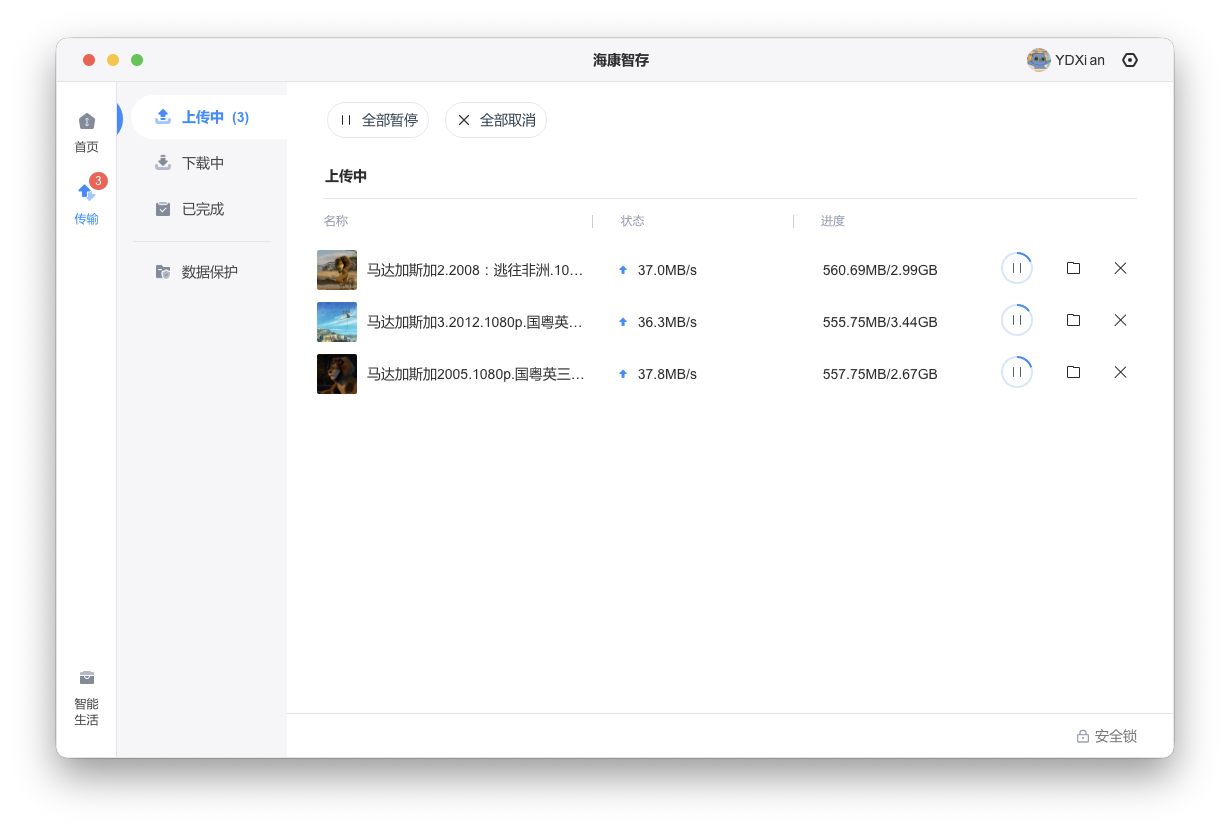1230x832 pixels.
Task: Open folder for 马达加斯加2.2008 upload
Action: pyautogui.click(x=1073, y=268)
